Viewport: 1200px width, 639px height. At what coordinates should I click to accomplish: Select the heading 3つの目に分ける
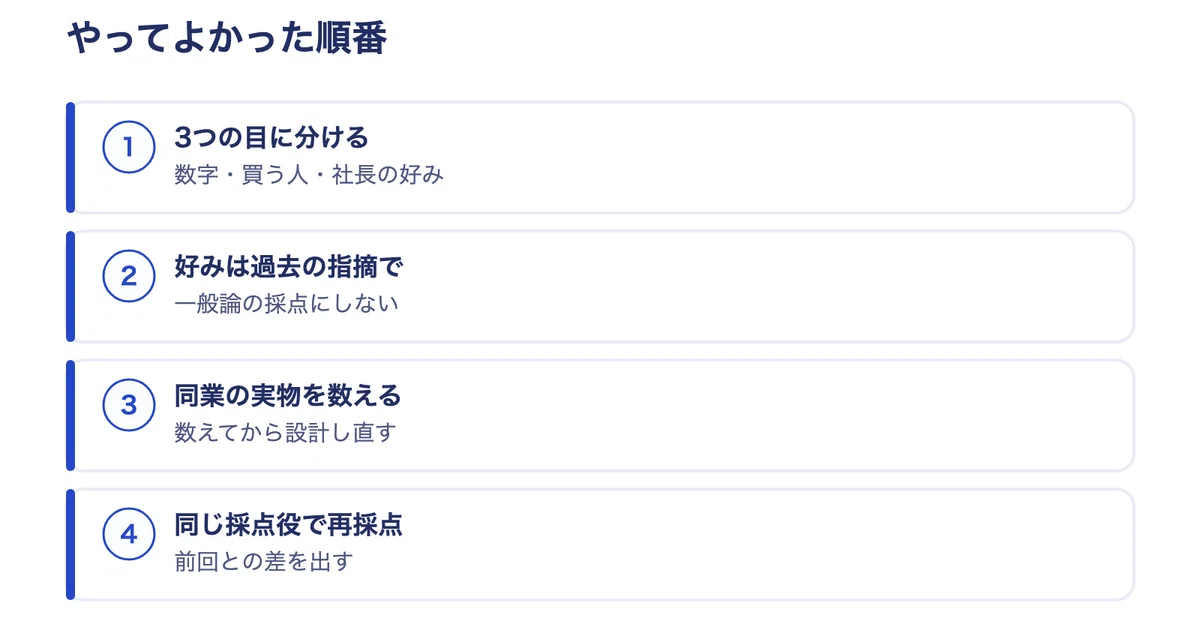point(271,137)
